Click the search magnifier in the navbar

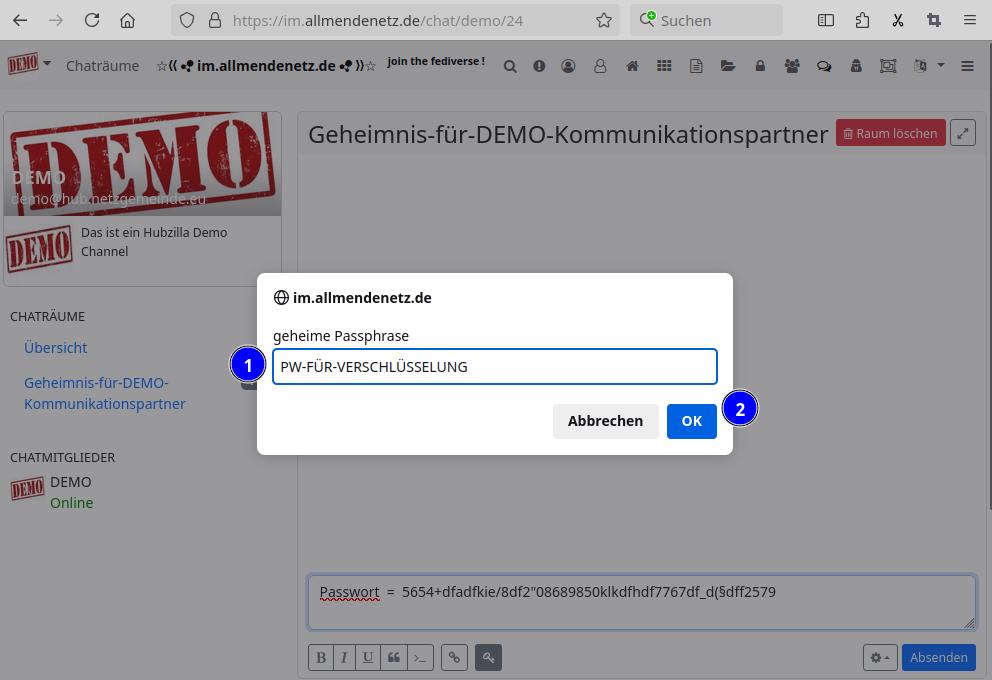pyautogui.click(x=510, y=66)
